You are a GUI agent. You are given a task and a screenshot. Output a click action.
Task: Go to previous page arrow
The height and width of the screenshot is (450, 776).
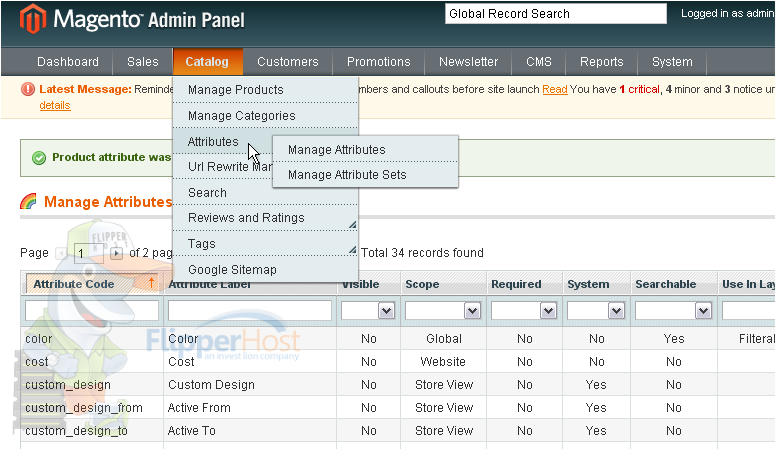tap(61, 253)
